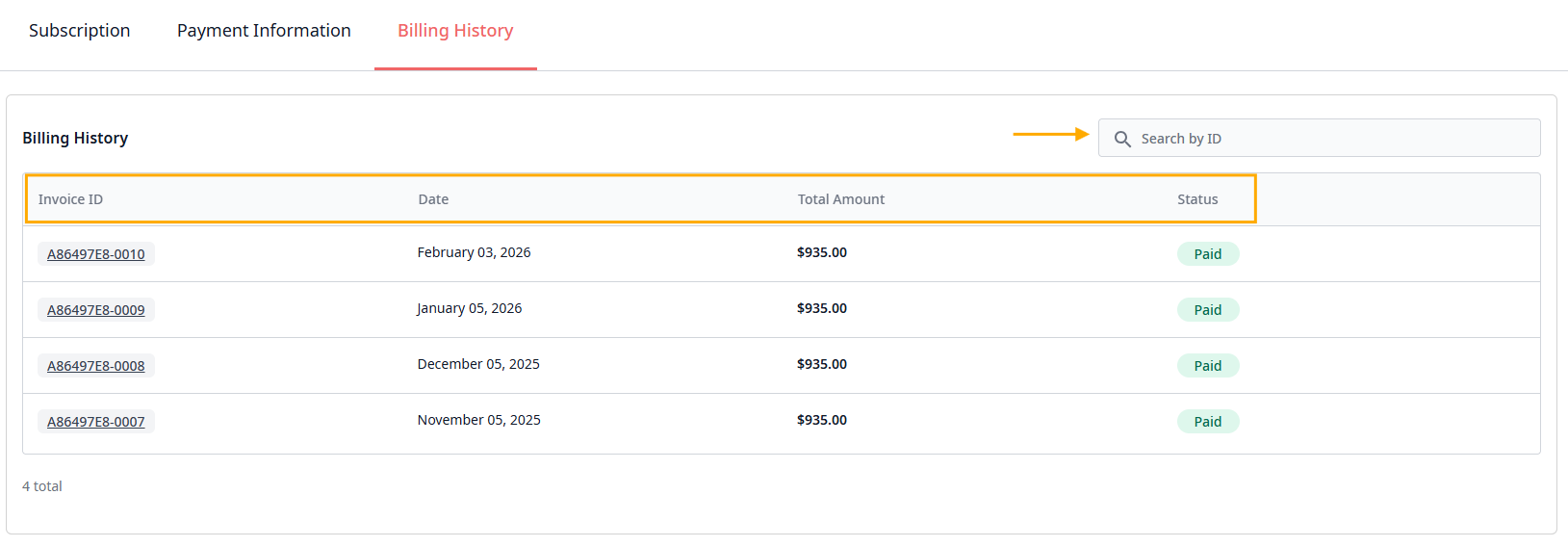Open invoice A86497E8-0009

[96, 310]
